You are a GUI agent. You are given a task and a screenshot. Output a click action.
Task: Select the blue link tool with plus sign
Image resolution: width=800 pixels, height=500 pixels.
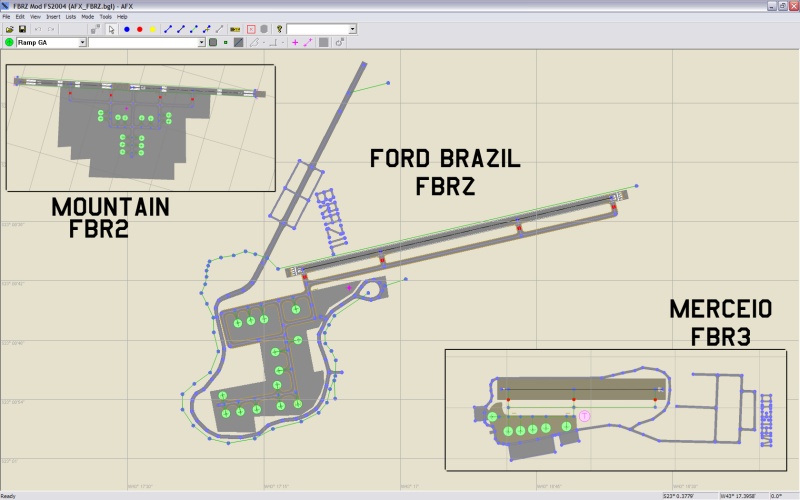click(x=207, y=29)
